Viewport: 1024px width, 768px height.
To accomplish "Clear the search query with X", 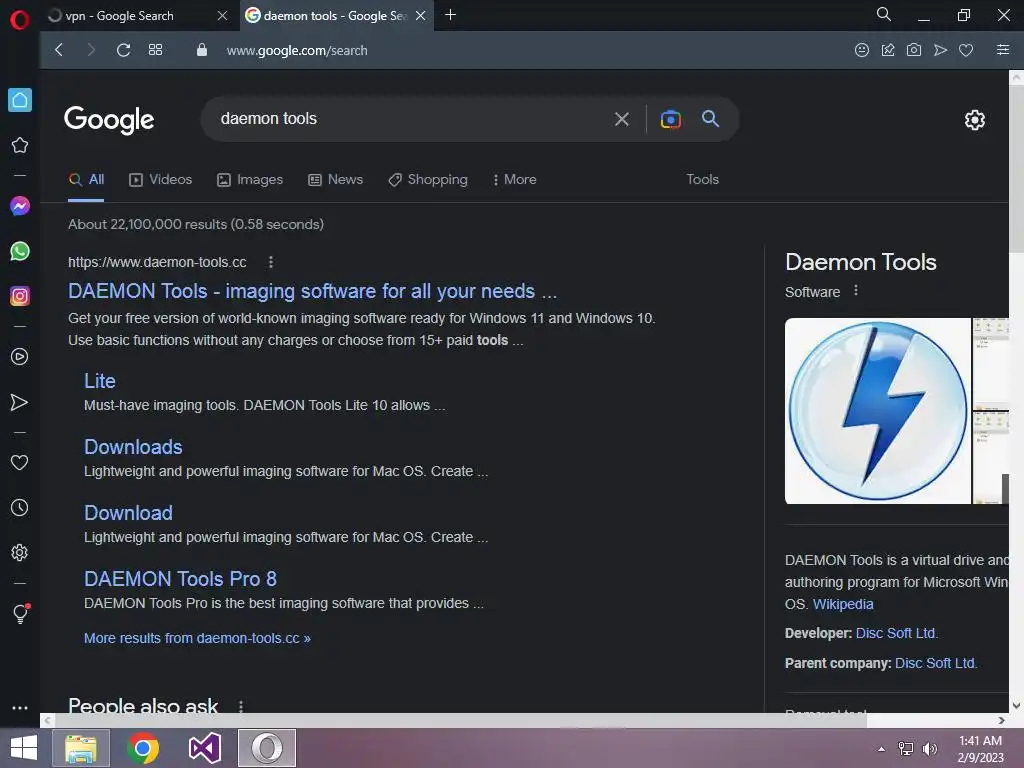I will pos(622,119).
